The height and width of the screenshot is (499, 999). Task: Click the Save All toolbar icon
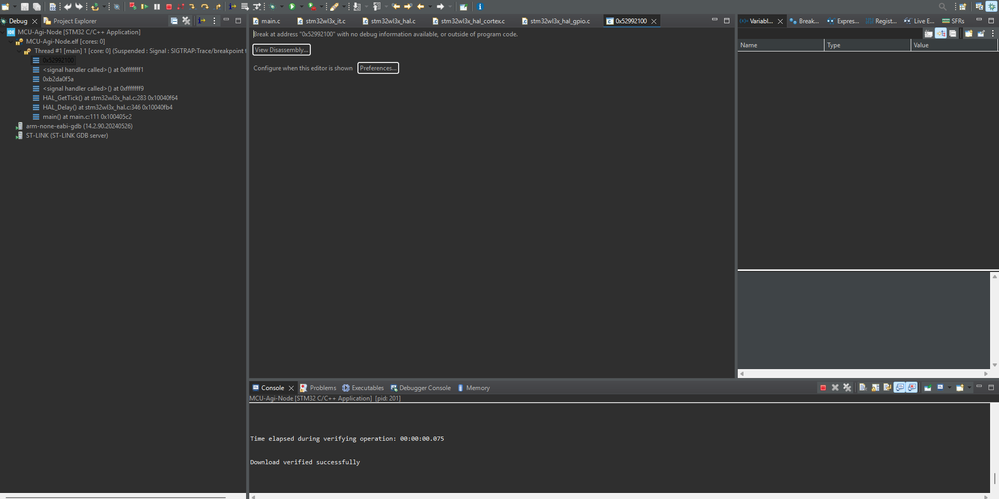[x=37, y=6]
